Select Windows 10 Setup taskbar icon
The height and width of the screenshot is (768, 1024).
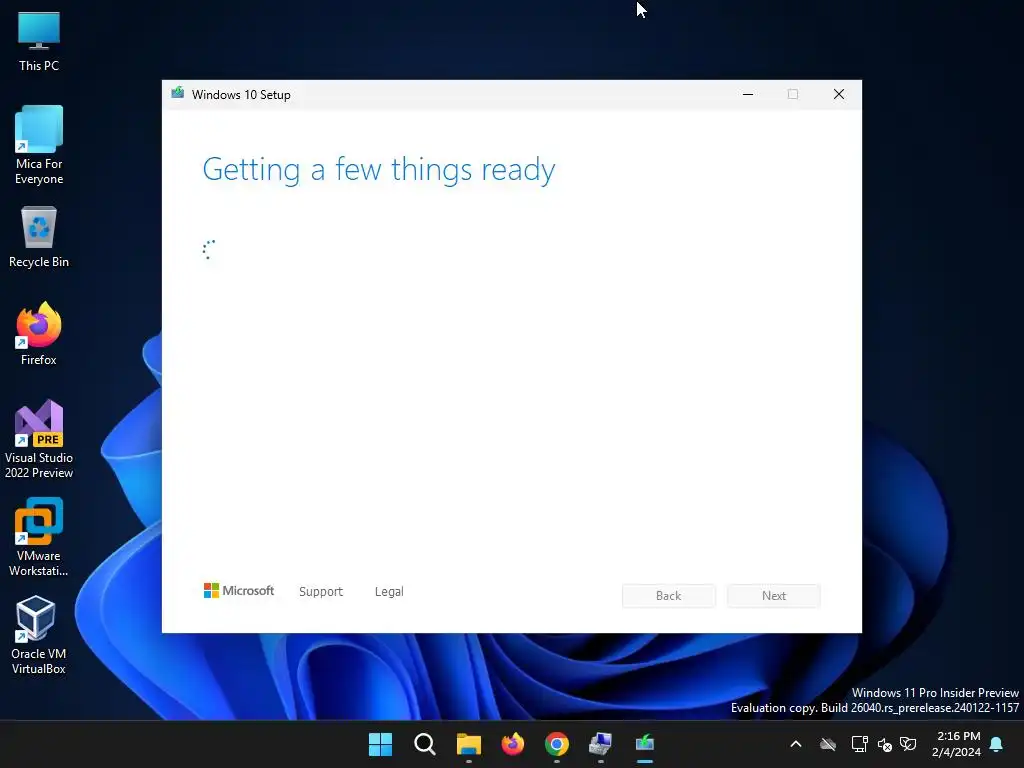(x=645, y=744)
